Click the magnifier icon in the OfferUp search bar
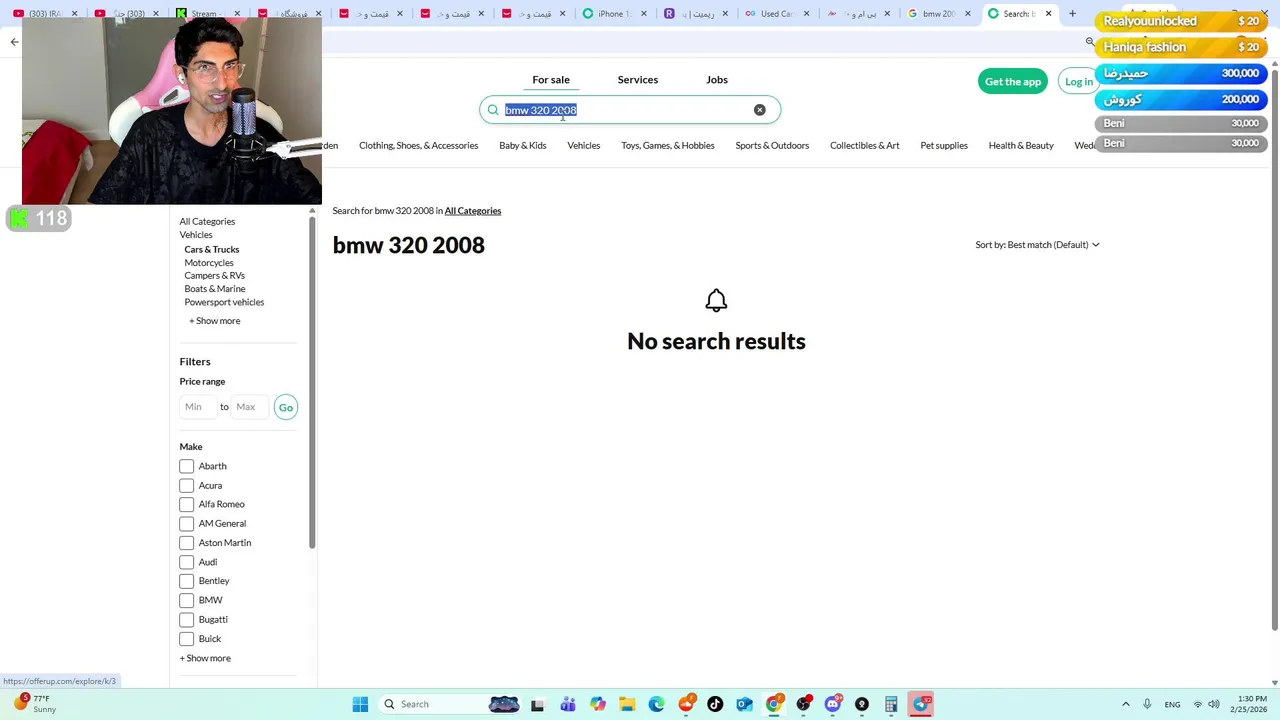 point(493,110)
